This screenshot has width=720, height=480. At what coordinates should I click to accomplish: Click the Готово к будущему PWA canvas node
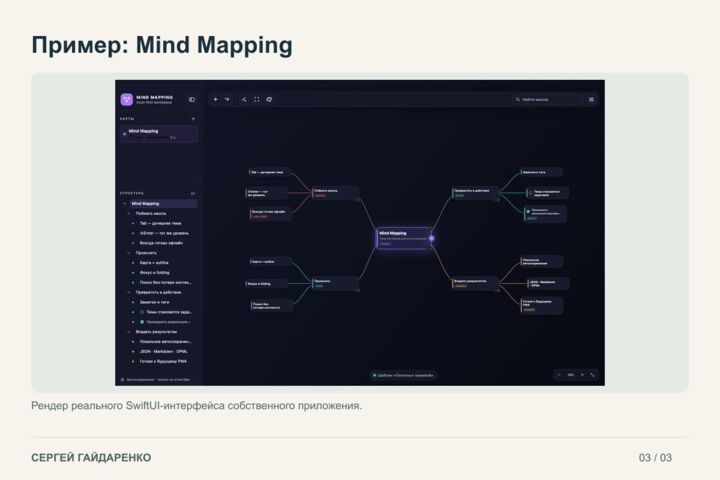coord(542,305)
